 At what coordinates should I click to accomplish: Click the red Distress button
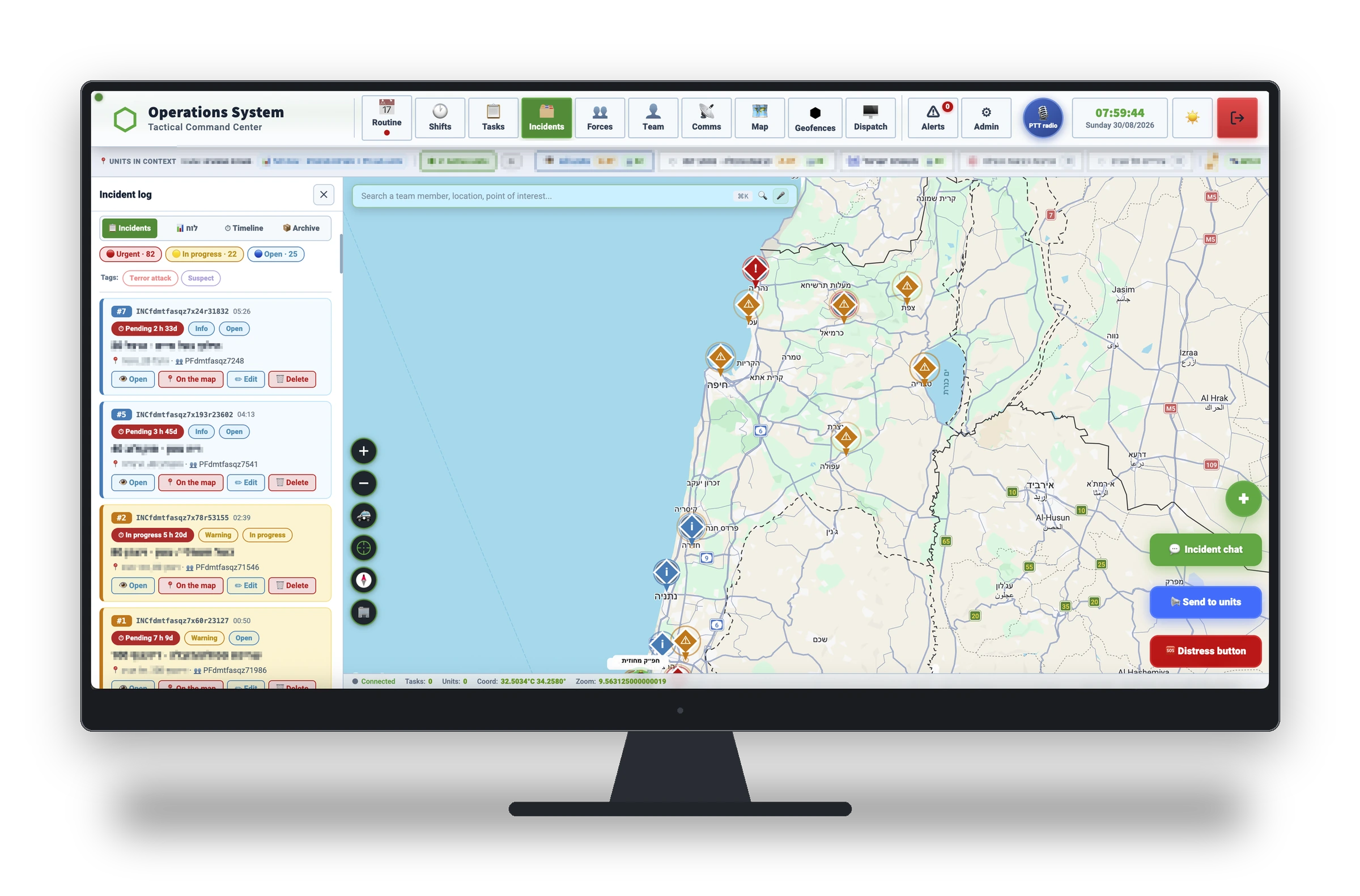point(1205,651)
